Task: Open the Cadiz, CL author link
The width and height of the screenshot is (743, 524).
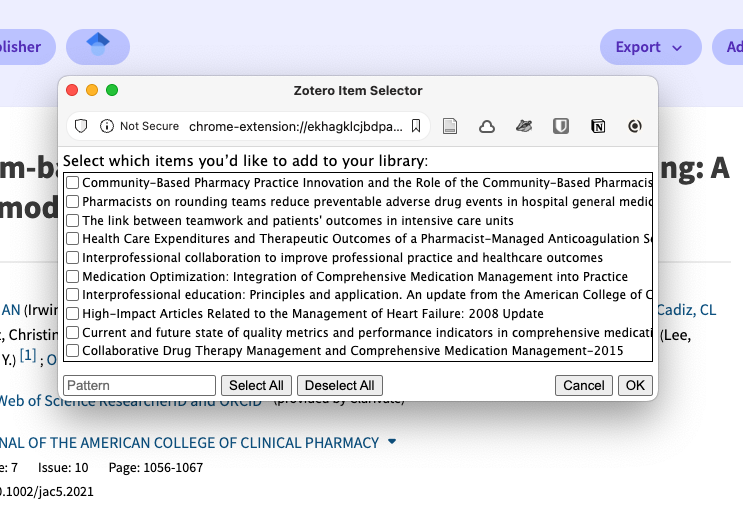Action: point(686,310)
